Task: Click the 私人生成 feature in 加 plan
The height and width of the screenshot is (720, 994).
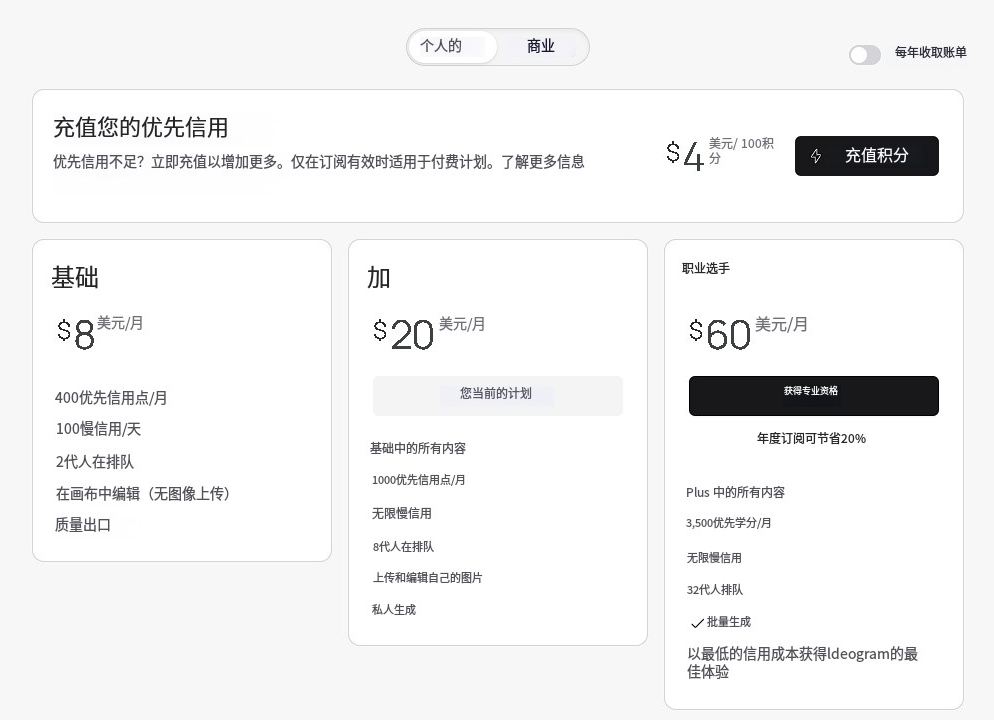Action: (x=394, y=610)
